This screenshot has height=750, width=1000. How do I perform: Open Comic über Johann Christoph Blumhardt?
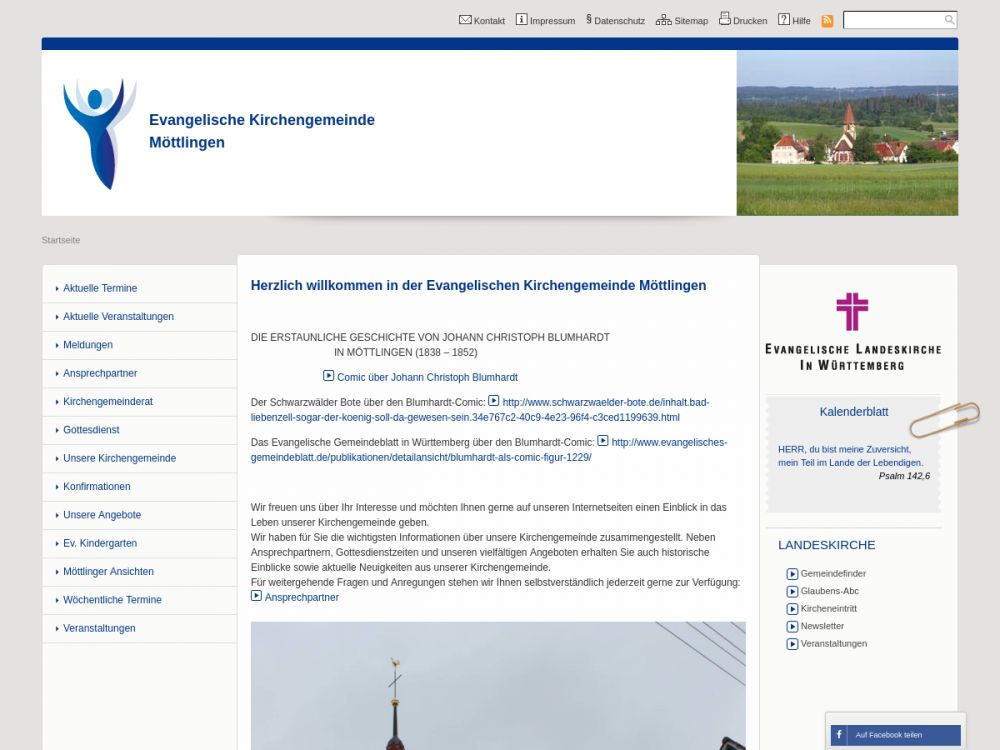click(x=427, y=378)
